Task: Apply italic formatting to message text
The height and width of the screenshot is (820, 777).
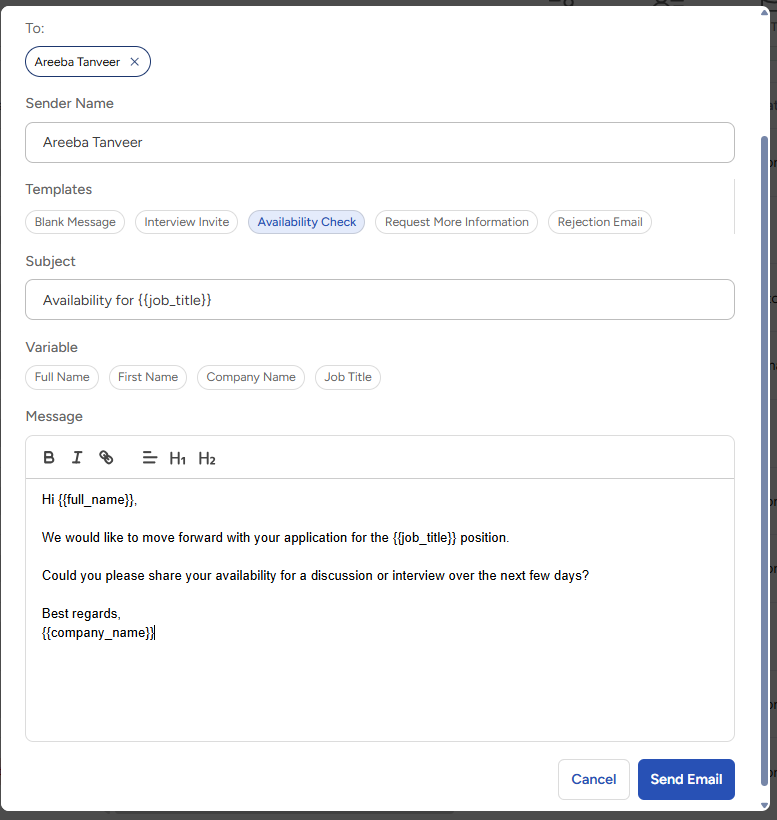Action: 77,458
